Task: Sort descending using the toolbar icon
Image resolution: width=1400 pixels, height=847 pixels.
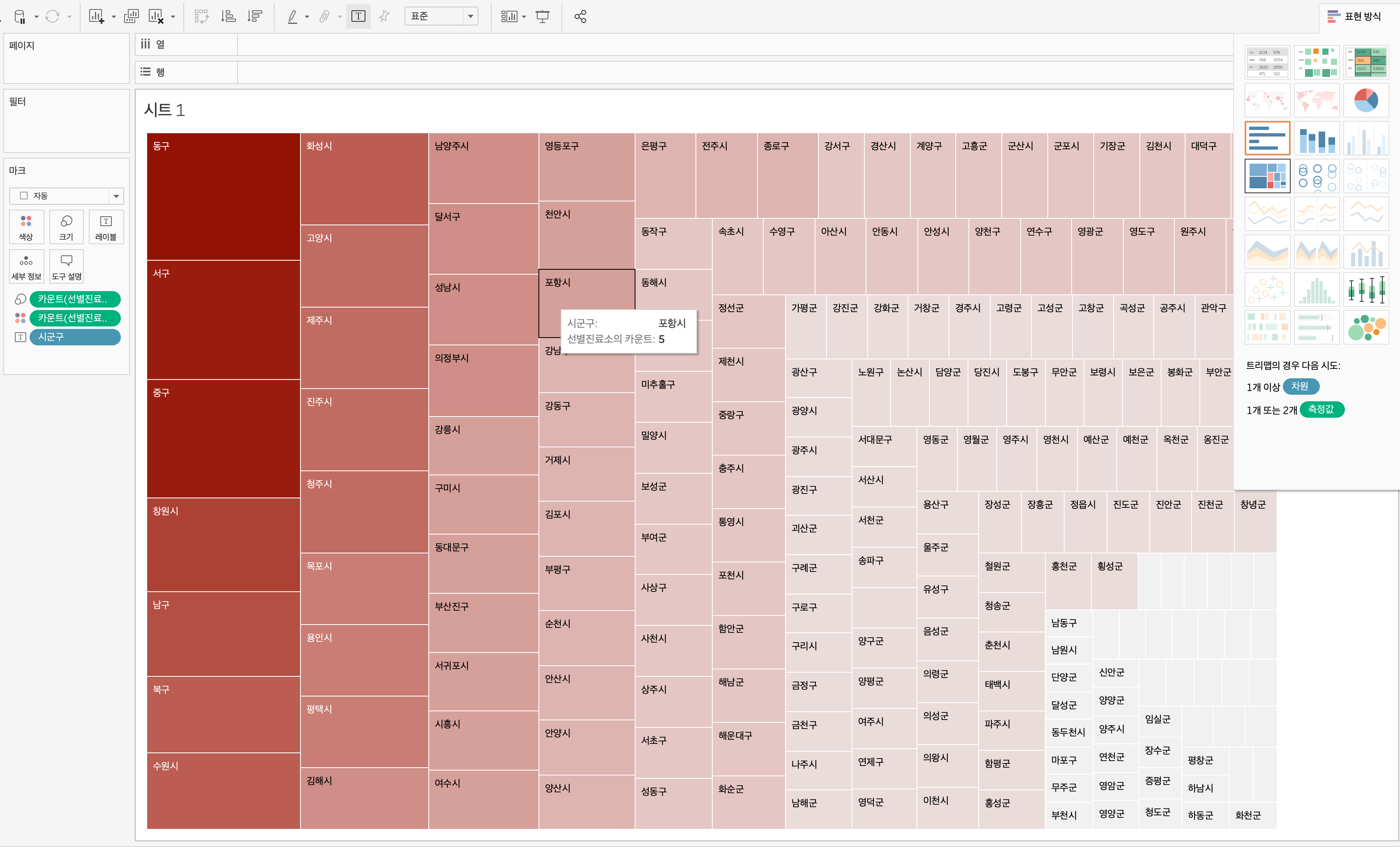Action: tap(254, 16)
